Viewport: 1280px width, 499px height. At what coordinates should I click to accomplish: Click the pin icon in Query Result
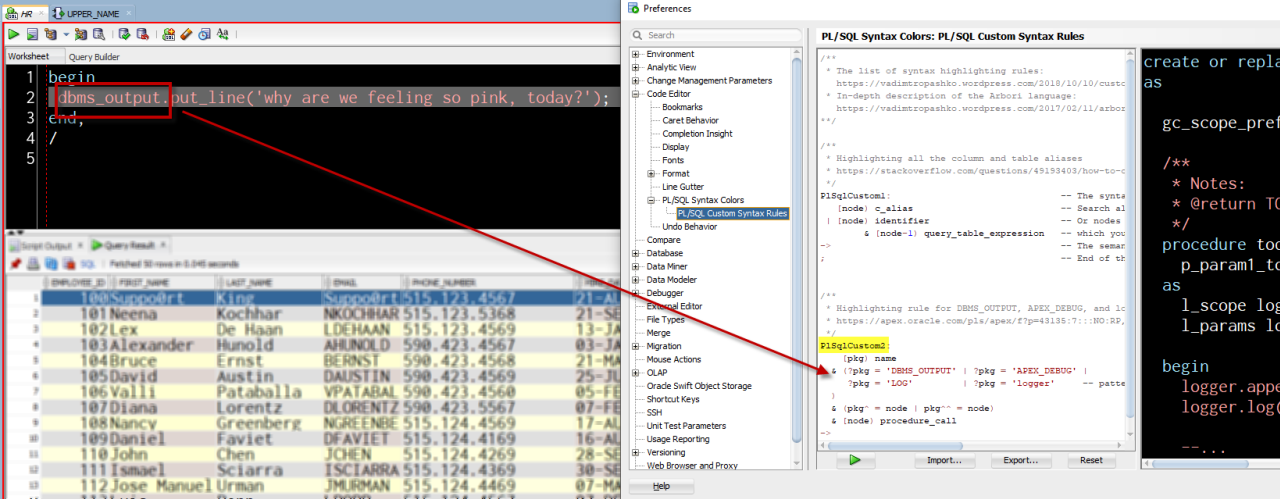16,264
